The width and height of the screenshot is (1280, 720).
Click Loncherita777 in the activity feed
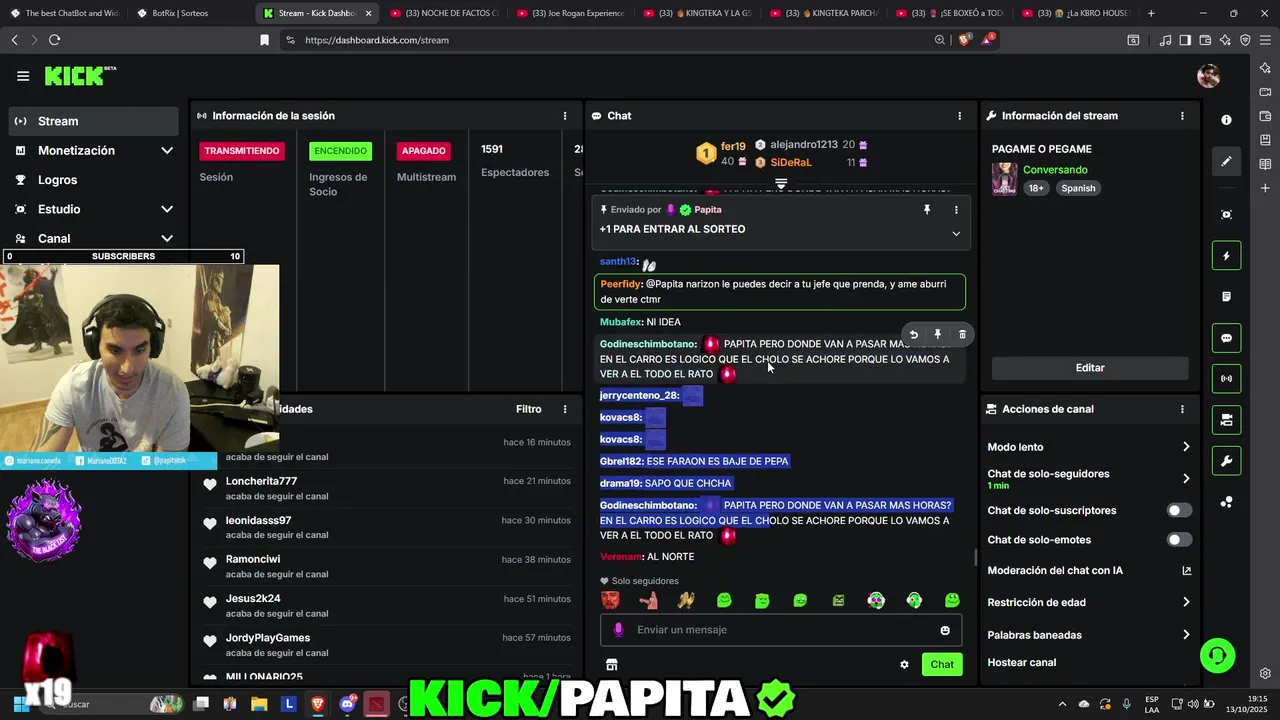click(261, 481)
